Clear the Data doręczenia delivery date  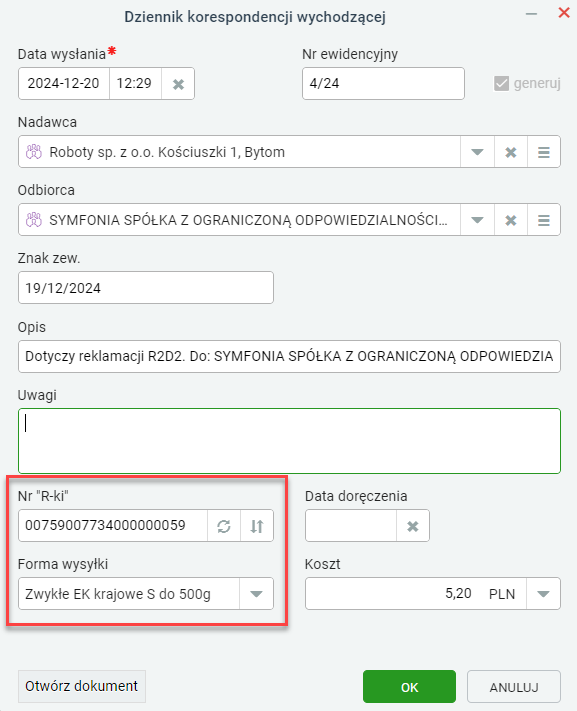click(x=413, y=526)
